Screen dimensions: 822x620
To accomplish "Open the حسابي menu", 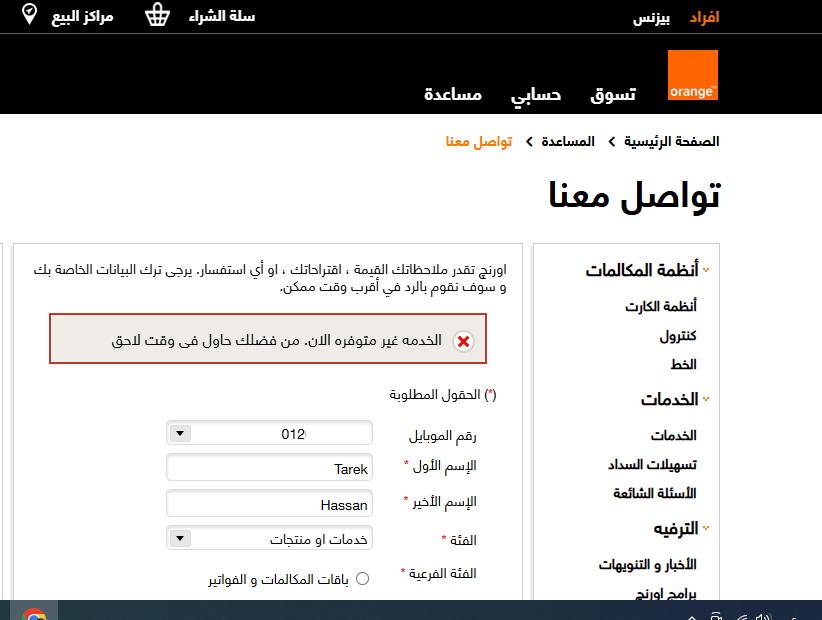I will (536, 95).
